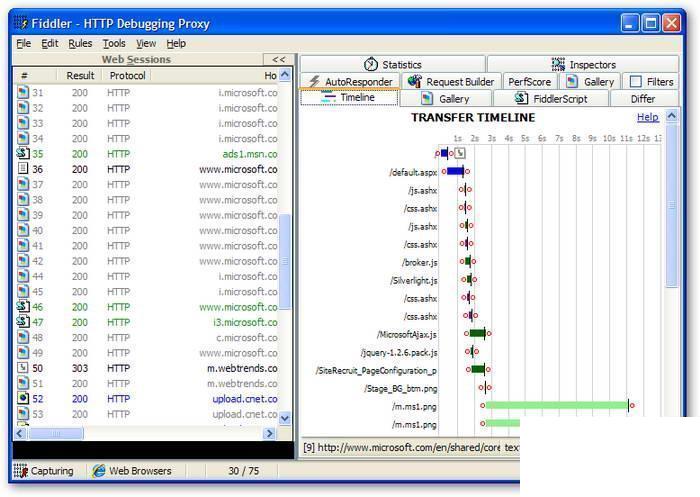The width and height of the screenshot is (700, 497).
Task: Click the globe icon of session 52
Action: point(23,398)
